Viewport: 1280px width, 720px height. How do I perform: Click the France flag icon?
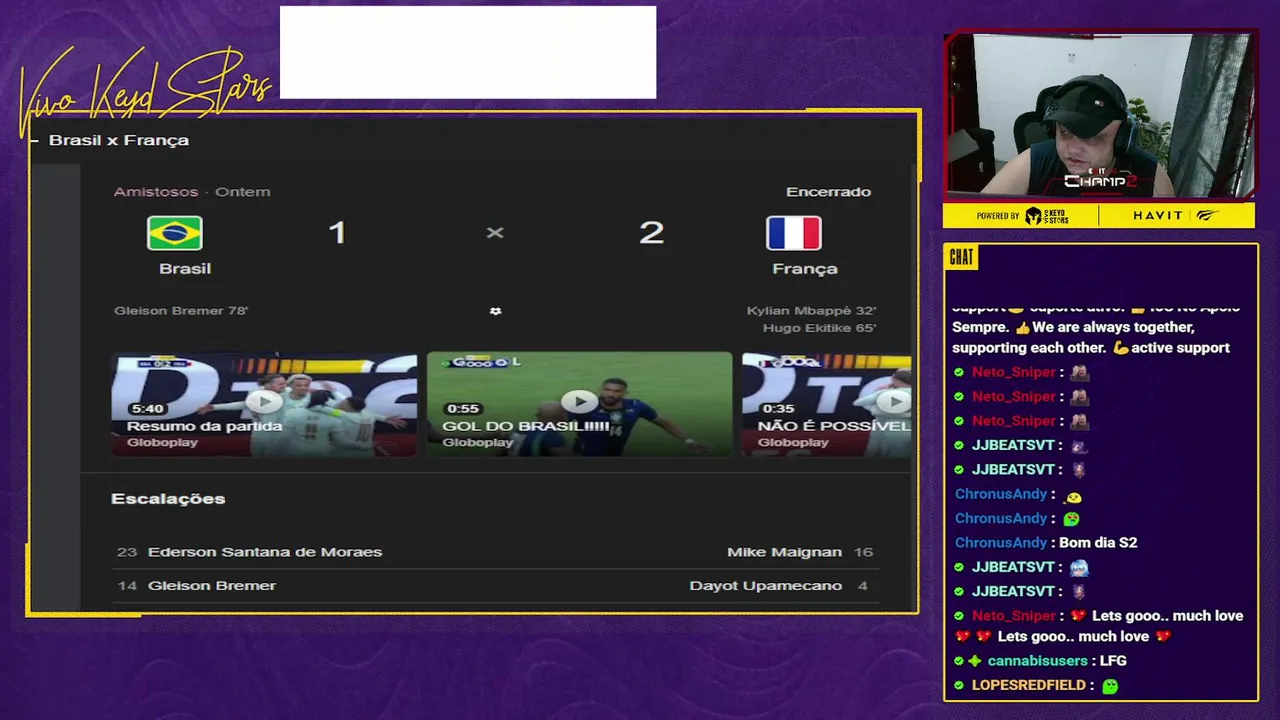click(x=794, y=233)
